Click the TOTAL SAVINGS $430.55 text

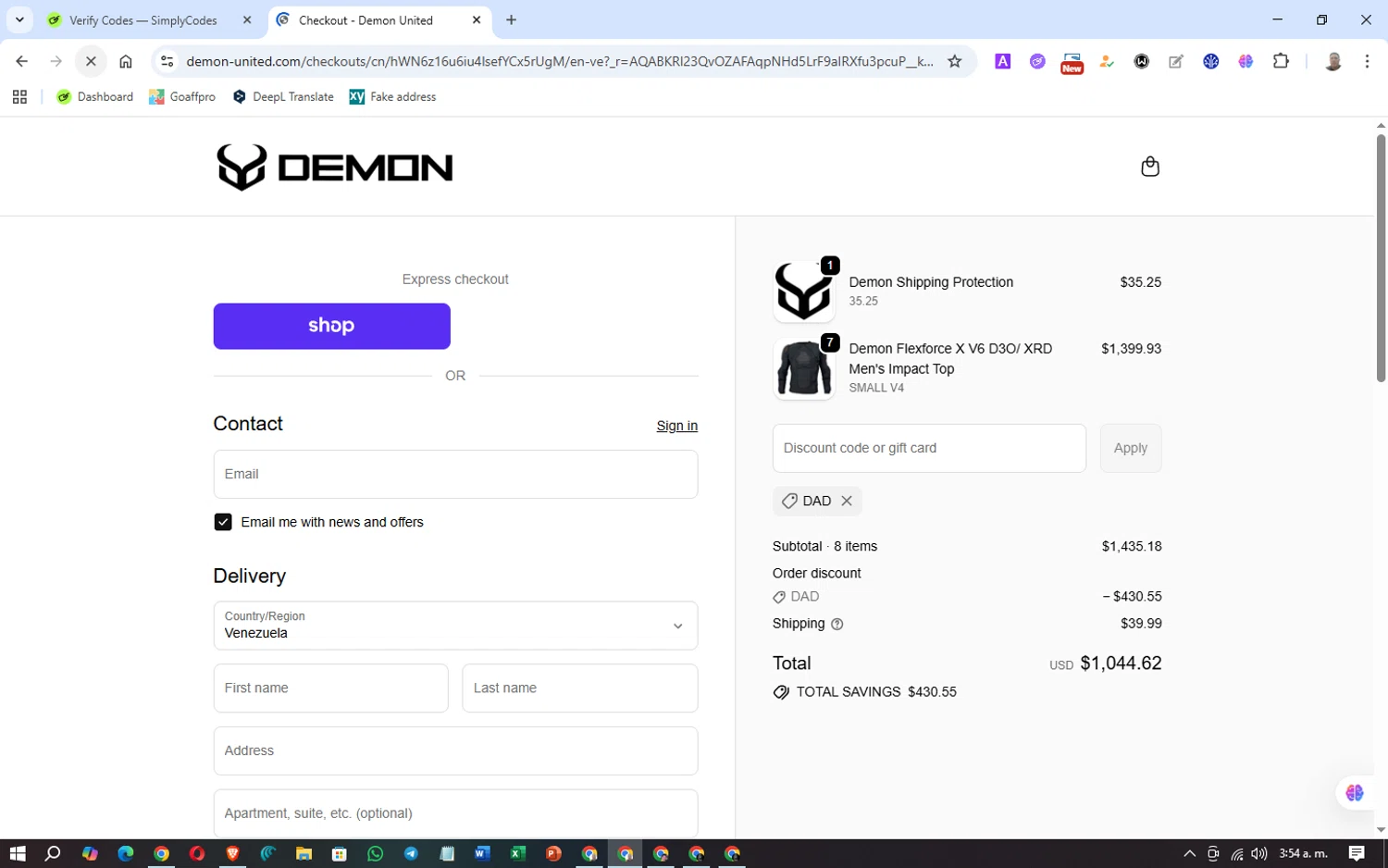[875, 692]
